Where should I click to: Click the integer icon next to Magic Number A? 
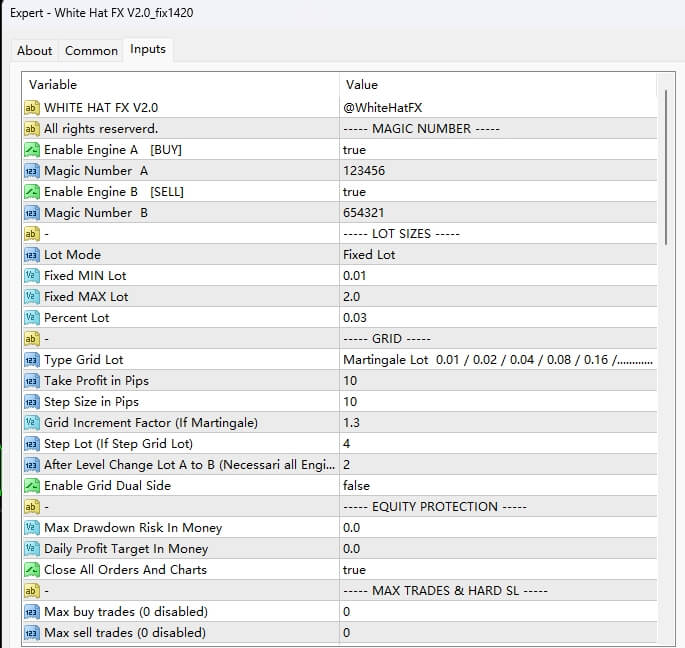click(x=31, y=171)
